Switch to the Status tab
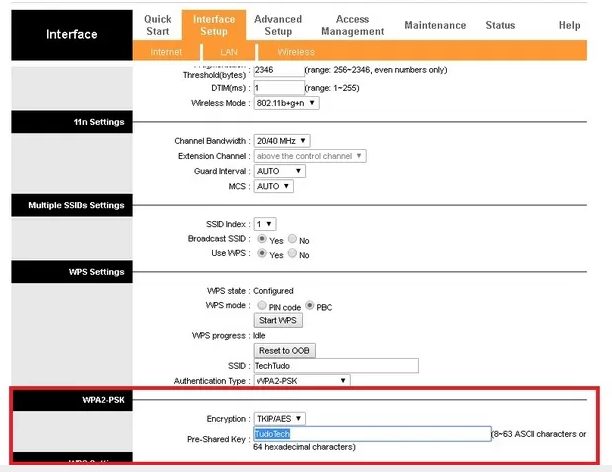This screenshot has height=472, width=612. 500,25
